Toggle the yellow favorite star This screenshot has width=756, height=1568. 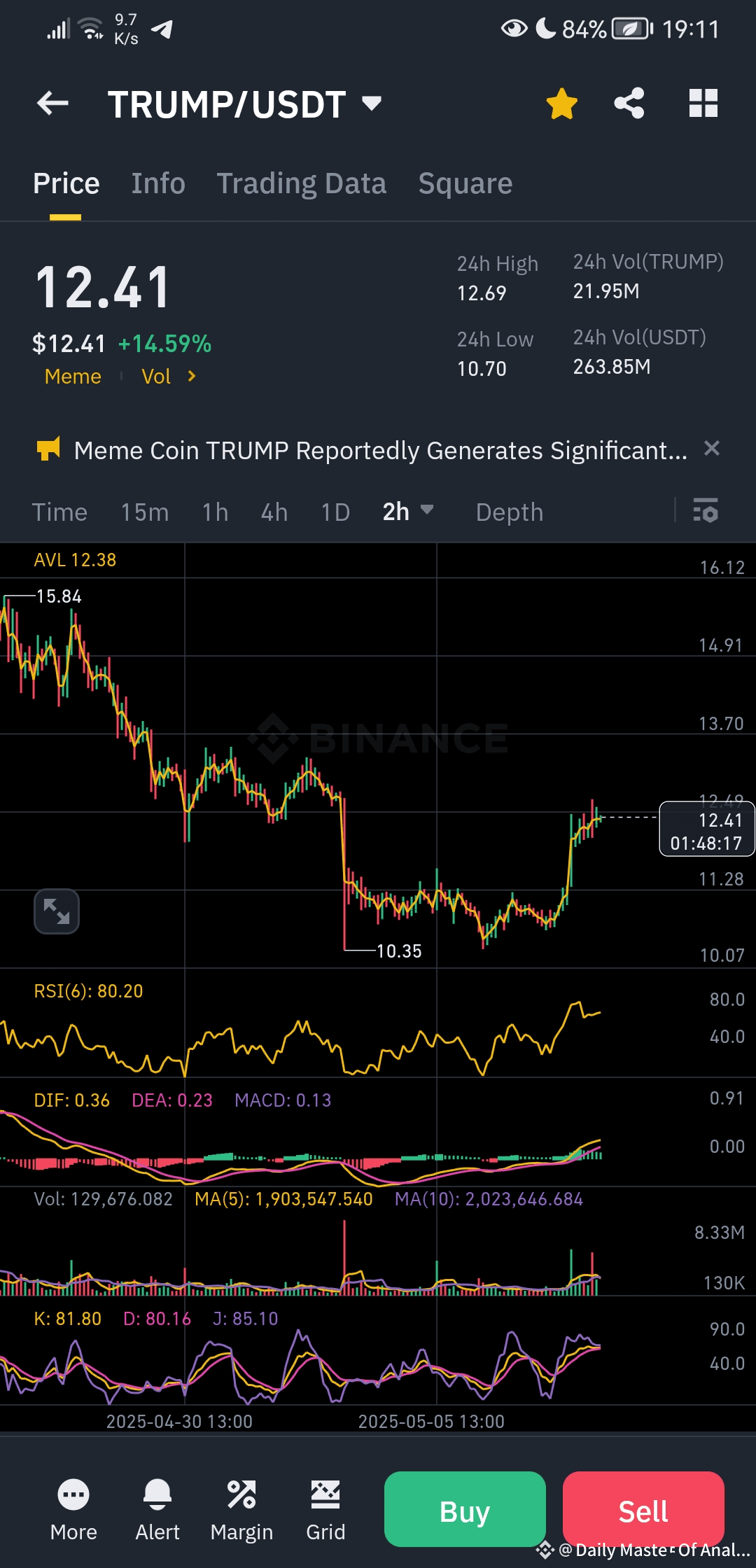click(561, 104)
